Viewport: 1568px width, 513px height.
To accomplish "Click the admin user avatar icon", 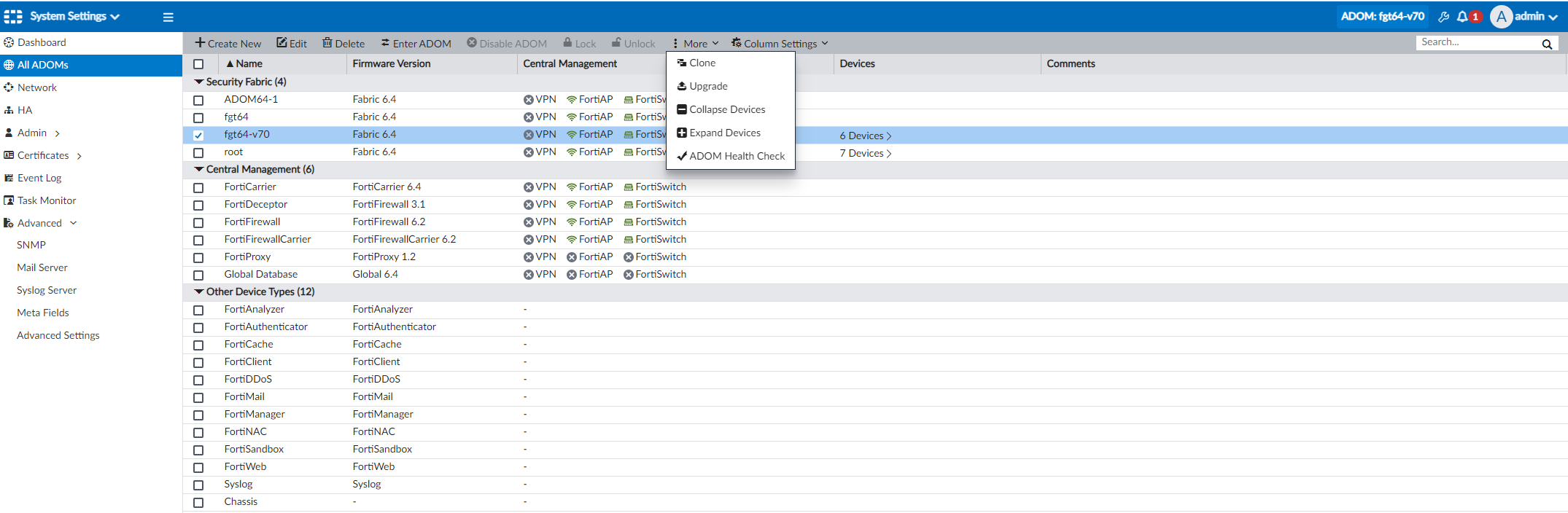I will pos(1501,16).
